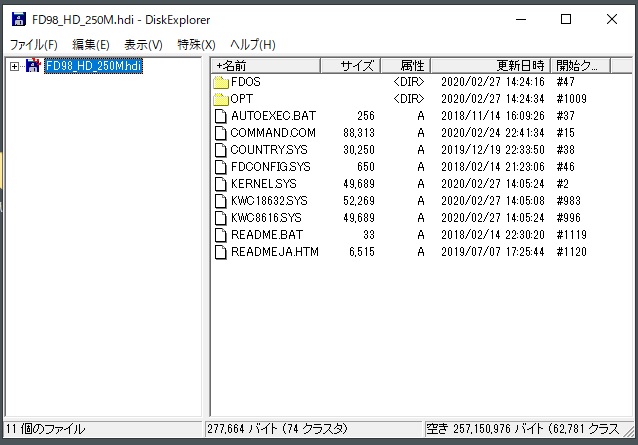Expand the FD98_HD_250M.hdi tree node

tap(15, 66)
